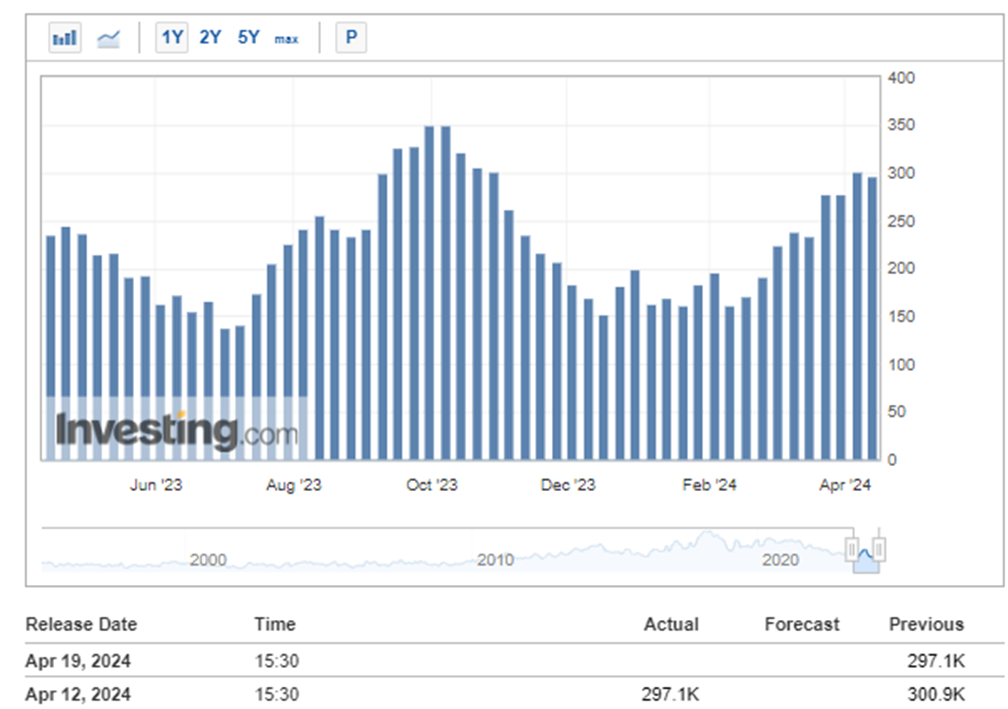Click the Forecast column header
1008x709 pixels.
[x=802, y=624]
